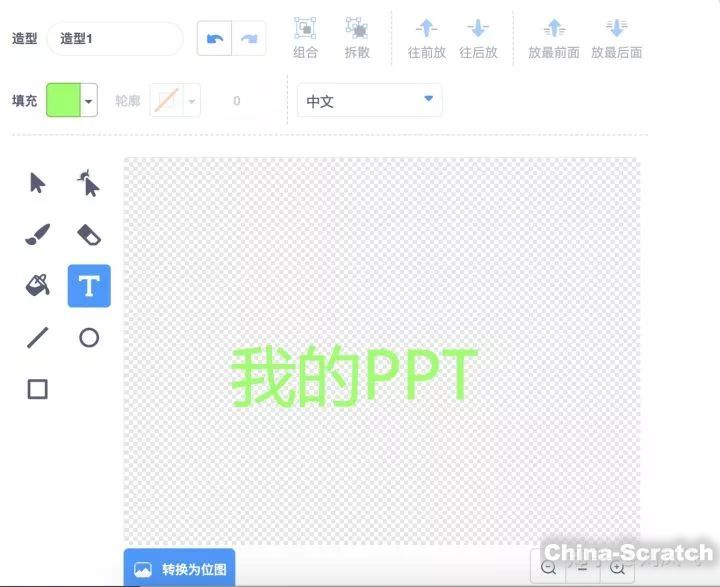
Task: Pick the Eraser tool
Action: pos(89,234)
